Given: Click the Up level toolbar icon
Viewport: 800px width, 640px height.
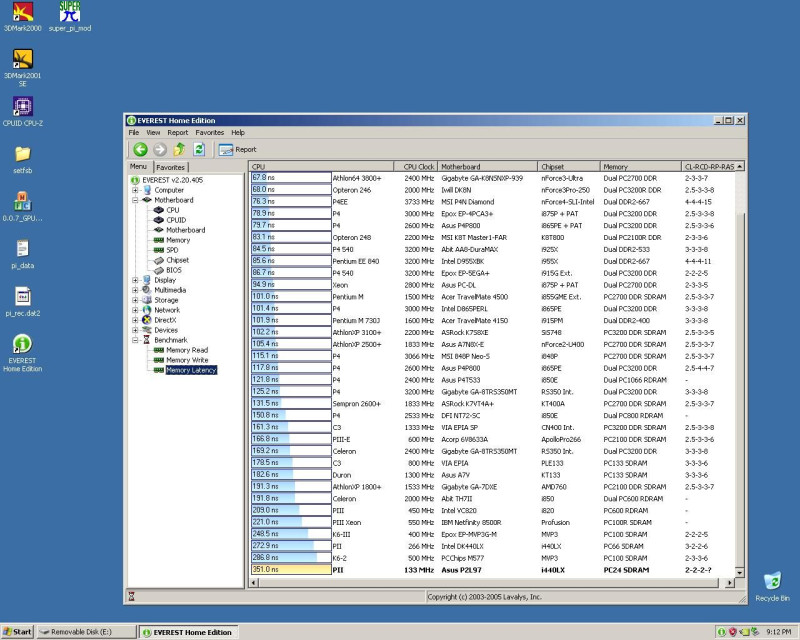Looking at the screenshot, I should (179, 149).
